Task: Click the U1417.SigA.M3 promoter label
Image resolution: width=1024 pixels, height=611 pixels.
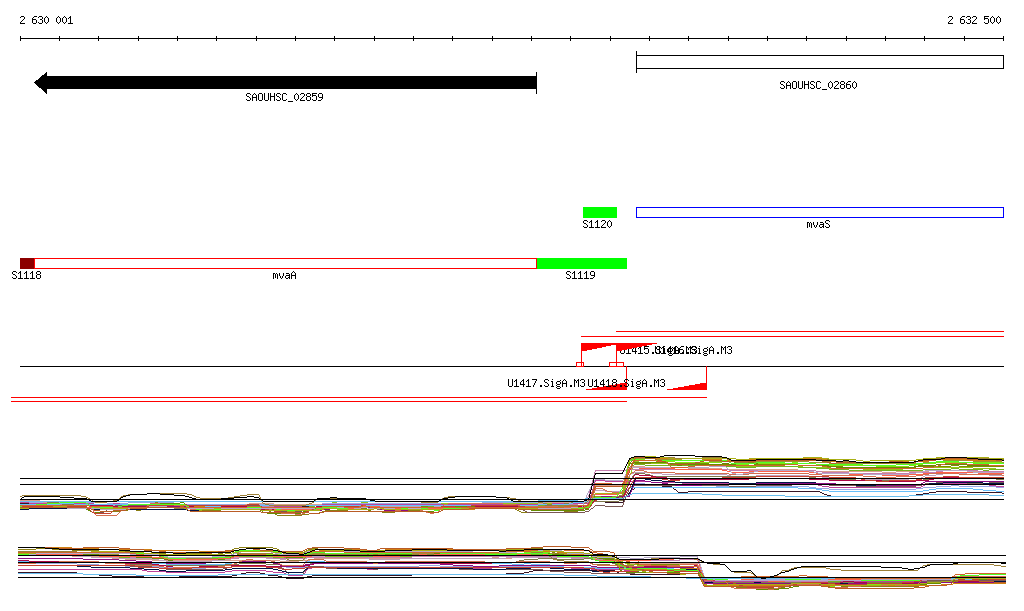Action: point(545,384)
